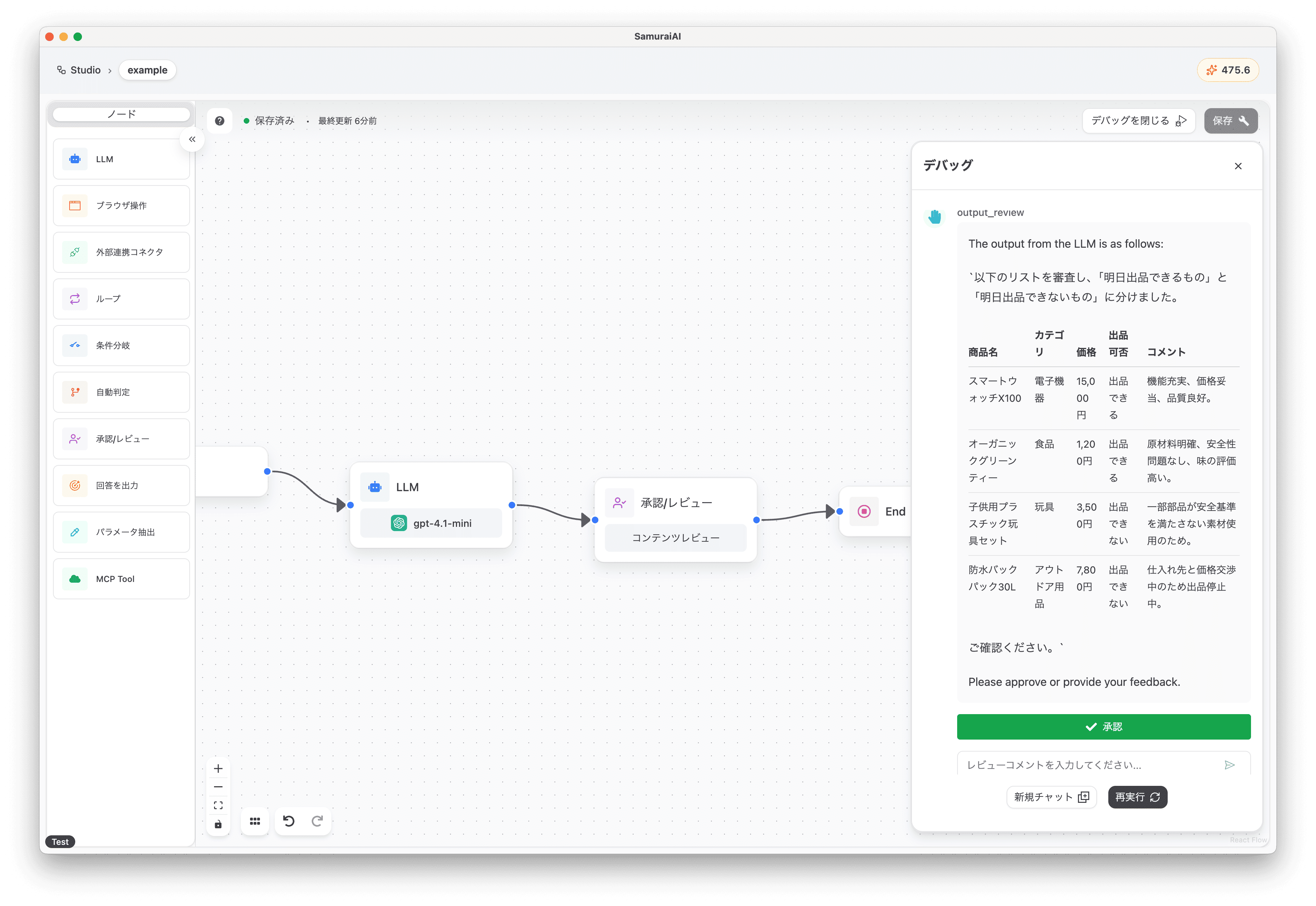
Task: Click the 再実行 rerun button
Action: tap(1137, 797)
